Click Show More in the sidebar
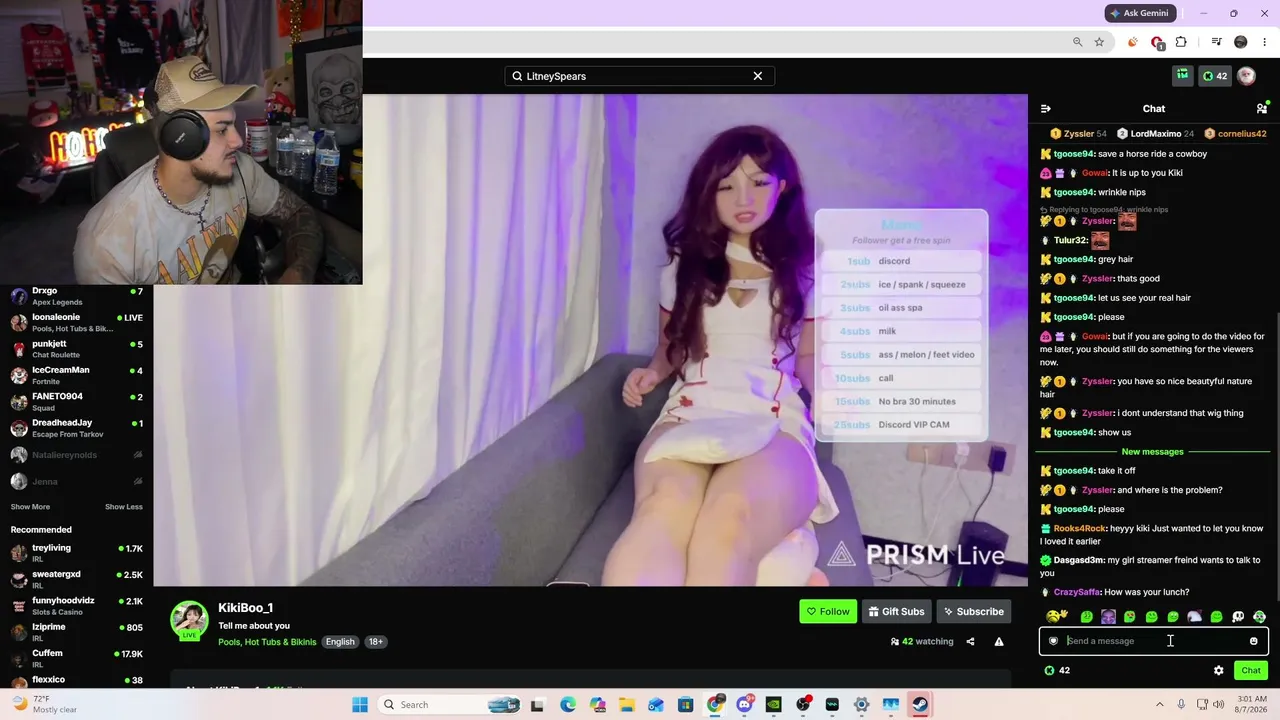This screenshot has width=1280, height=720. tap(30, 507)
